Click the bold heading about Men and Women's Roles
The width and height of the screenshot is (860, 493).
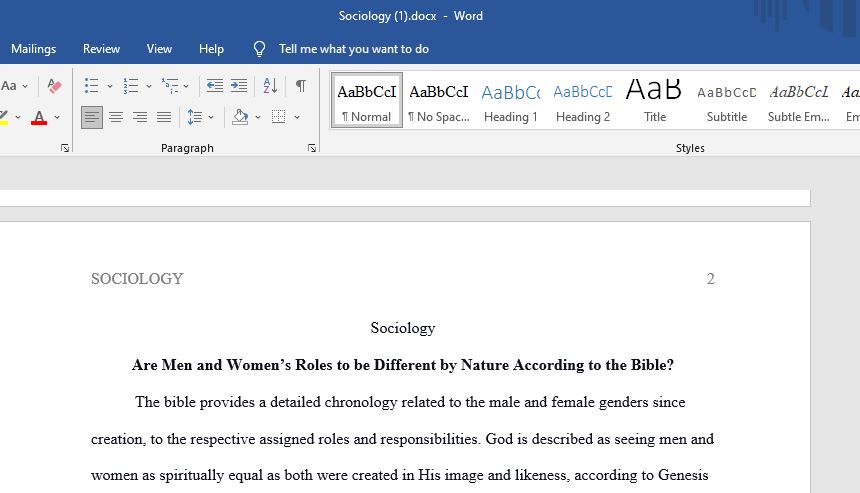pyautogui.click(x=403, y=365)
